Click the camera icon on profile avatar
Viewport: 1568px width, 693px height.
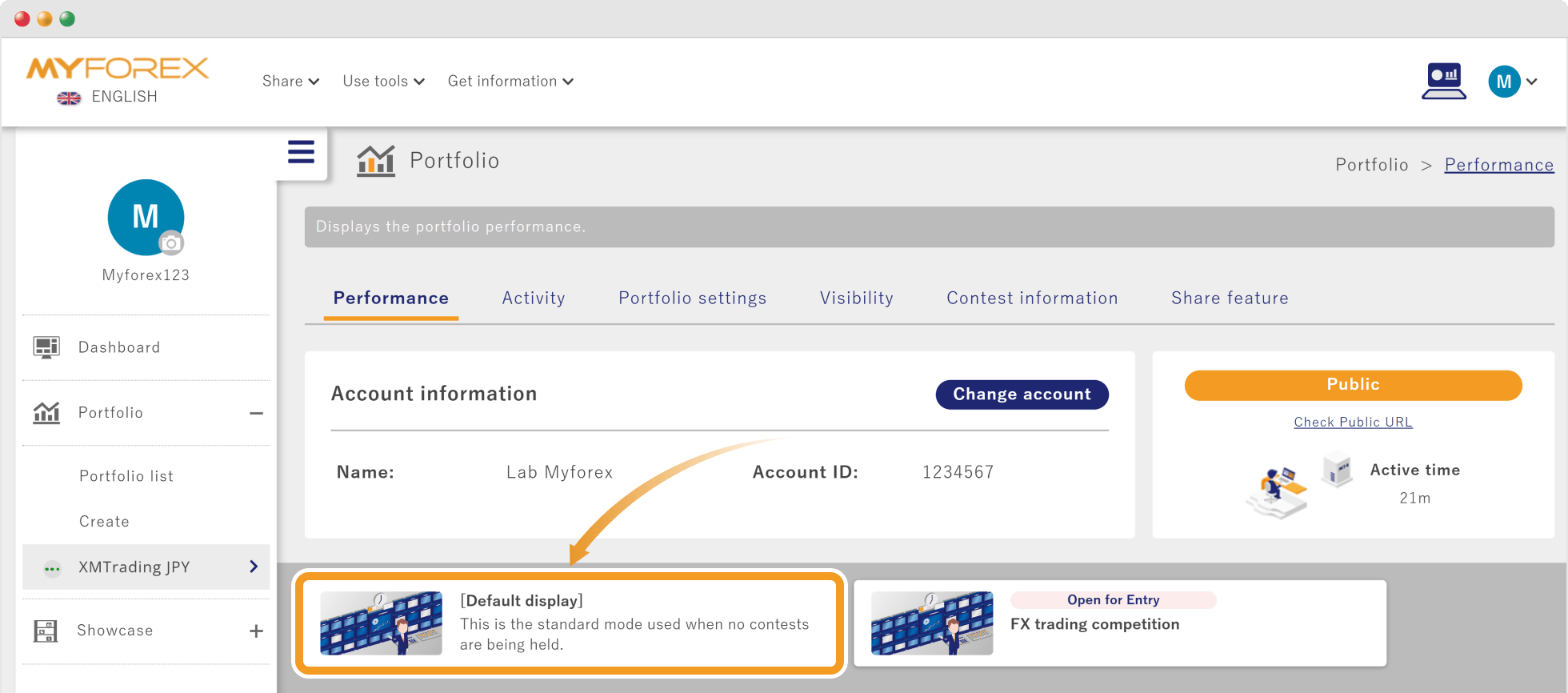(x=170, y=243)
